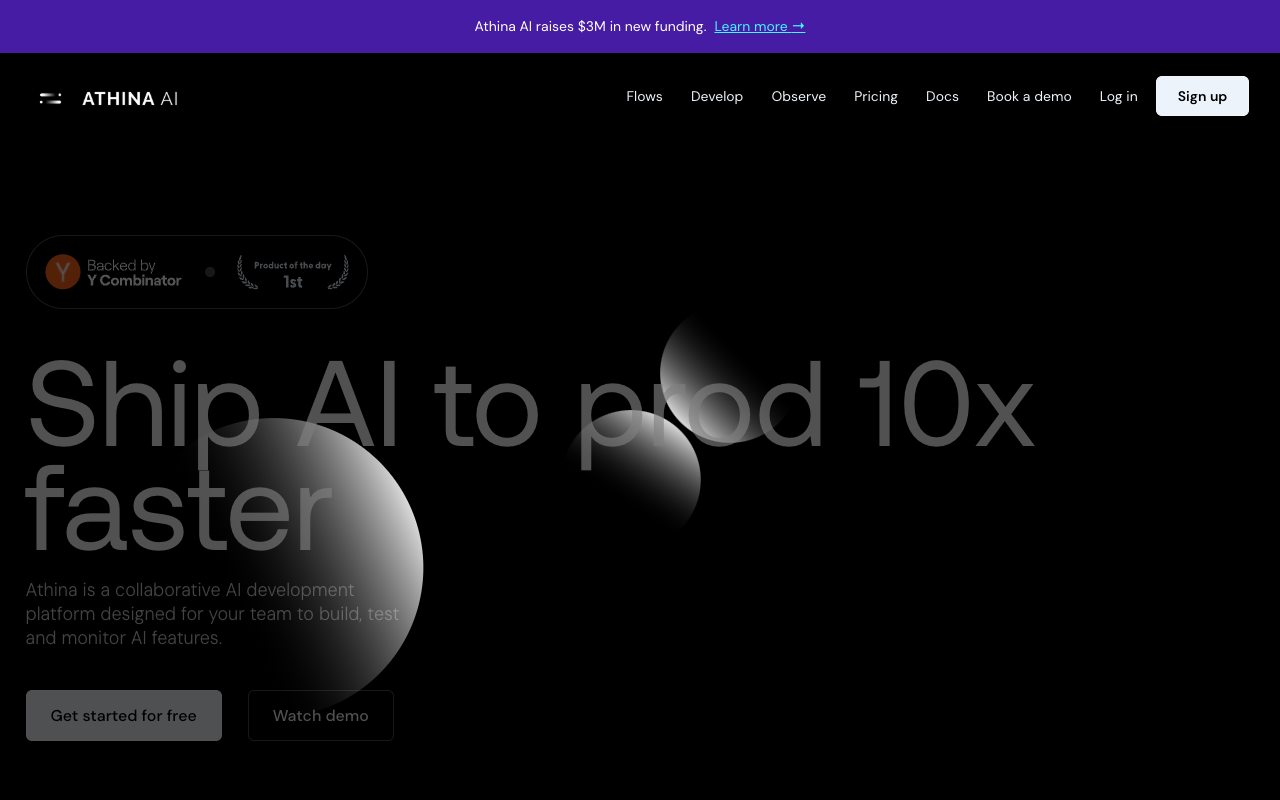Click the announcement banner about $3M funding
Viewport: 1280px width, 800px height.
pyautogui.click(x=590, y=26)
